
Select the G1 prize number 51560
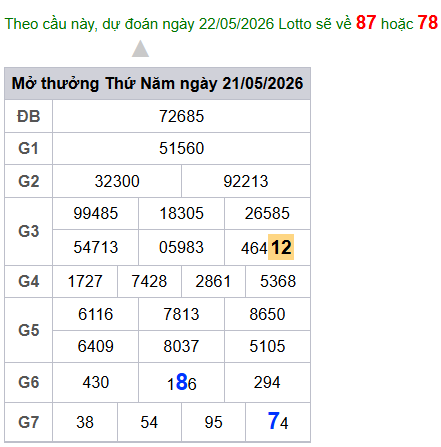click(181, 148)
